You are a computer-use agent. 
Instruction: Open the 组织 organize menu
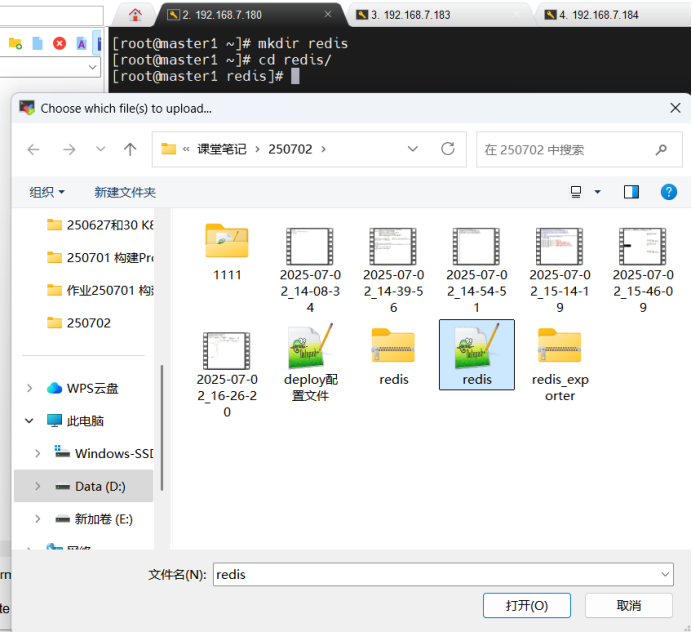point(47,192)
